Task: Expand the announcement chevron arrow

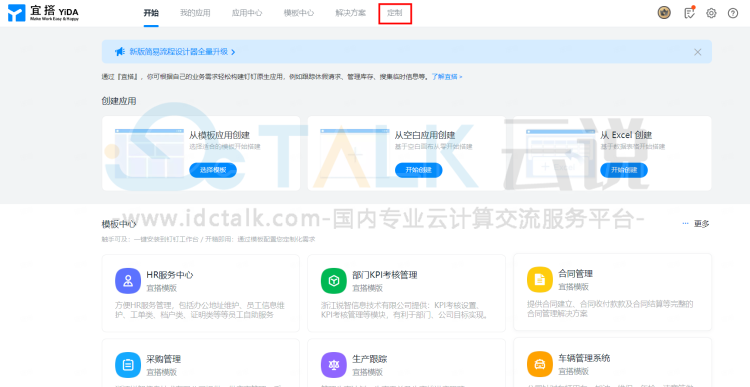Action: point(233,52)
